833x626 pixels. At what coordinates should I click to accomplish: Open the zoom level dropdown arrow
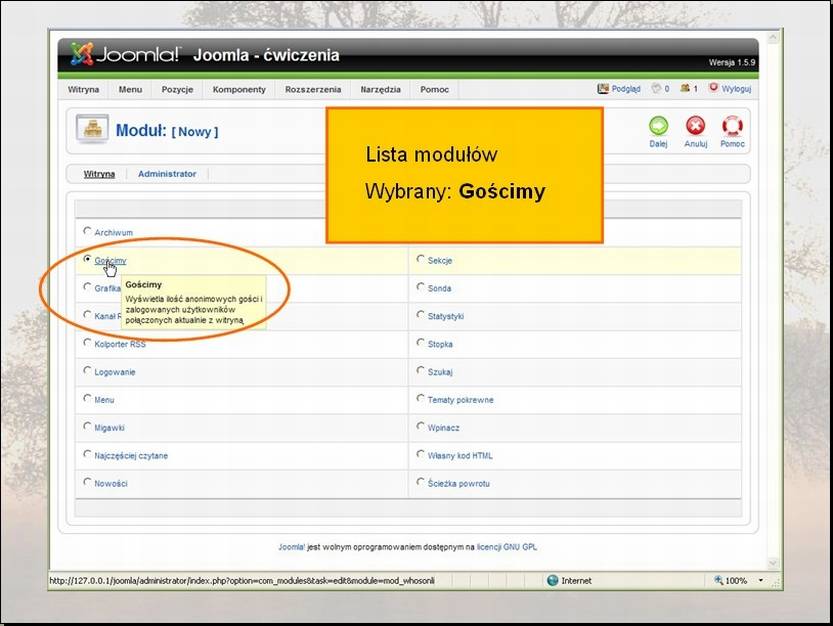(761, 580)
